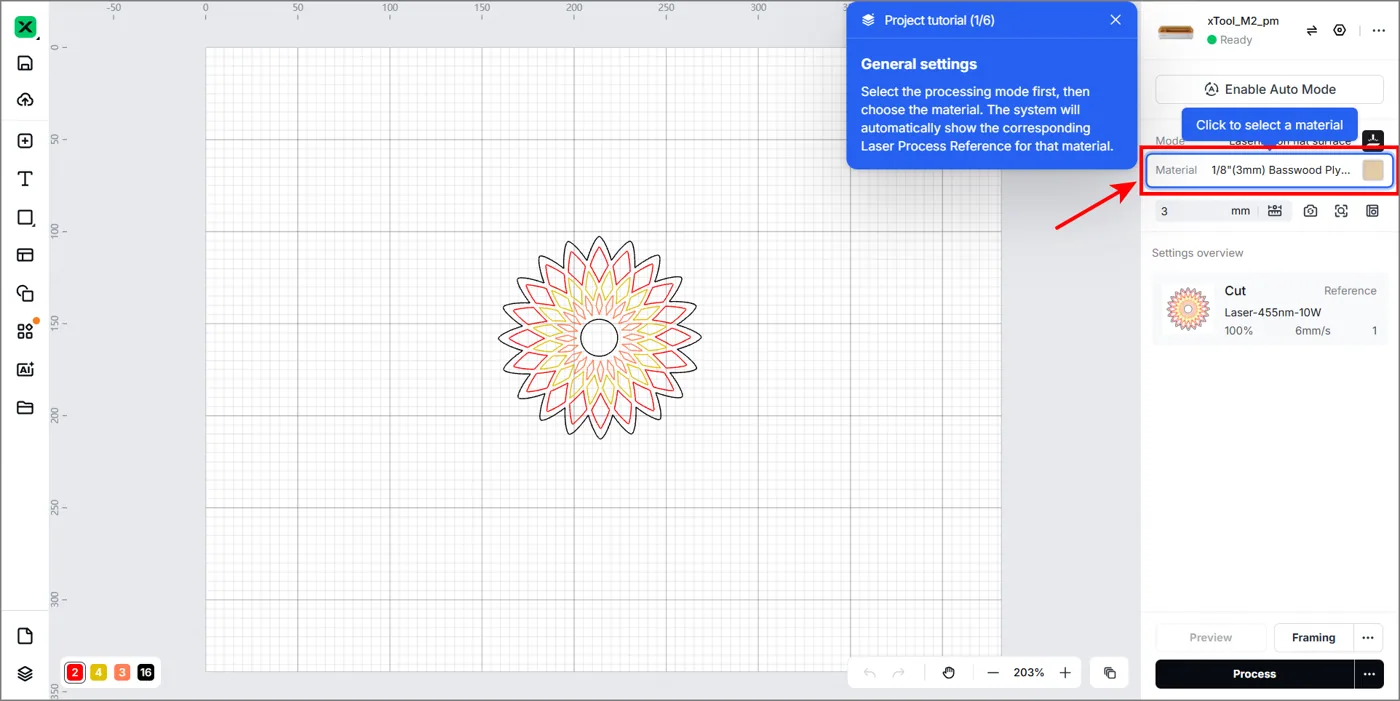Click the page icon in lower sidebar
1400x701 pixels.
point(25,637)
